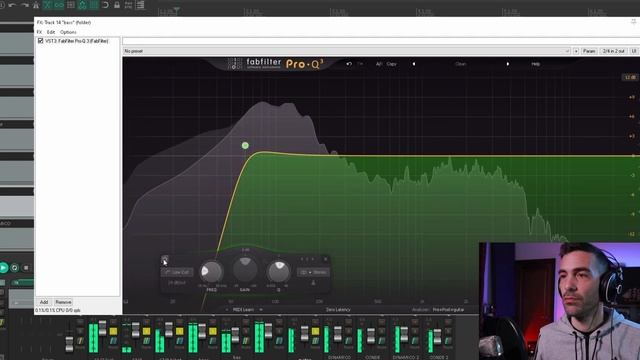Toggle the snap magnet icon
The height and width of the screenshot is (360, 640).
tap(105, 5)
